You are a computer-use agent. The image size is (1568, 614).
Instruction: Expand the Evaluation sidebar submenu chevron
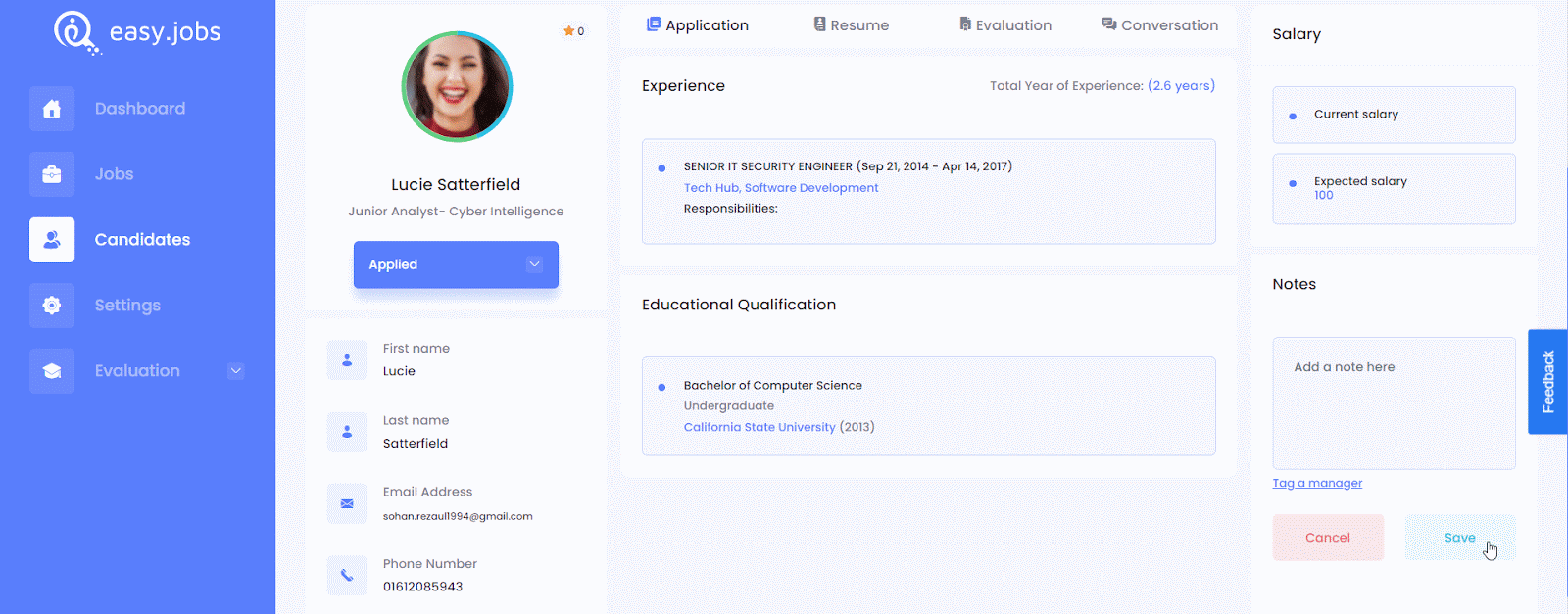pyautogui.click(x=235, y=371)
